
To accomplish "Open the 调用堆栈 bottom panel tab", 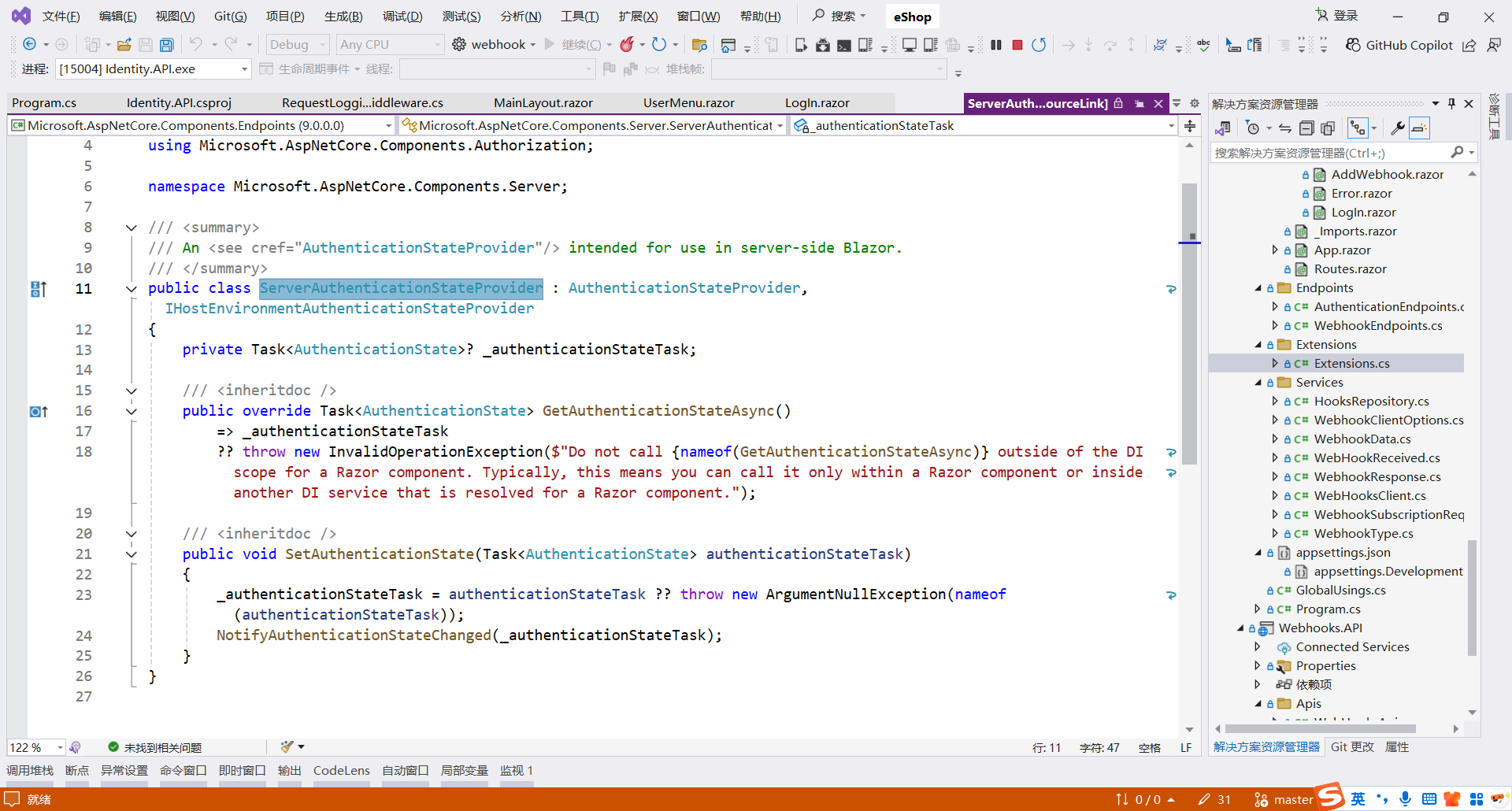I will (30, 770).
